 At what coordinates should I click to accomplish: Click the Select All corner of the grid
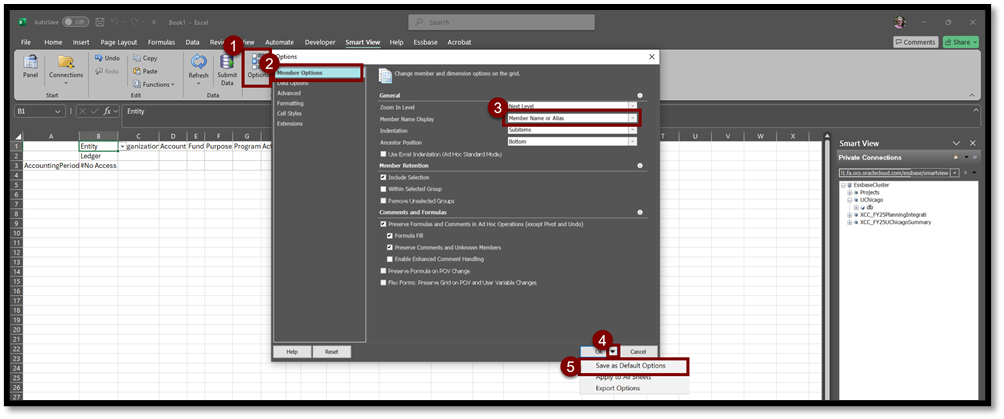pyautogui.click(x=18, y=136)
